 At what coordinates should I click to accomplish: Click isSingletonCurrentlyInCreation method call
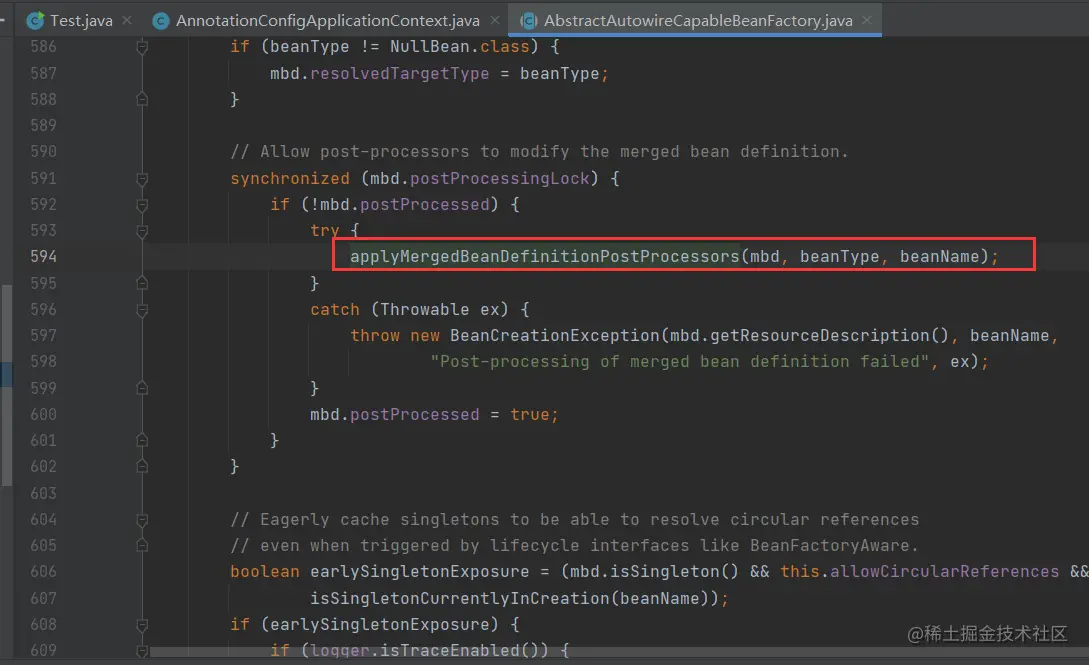(460, 598)
